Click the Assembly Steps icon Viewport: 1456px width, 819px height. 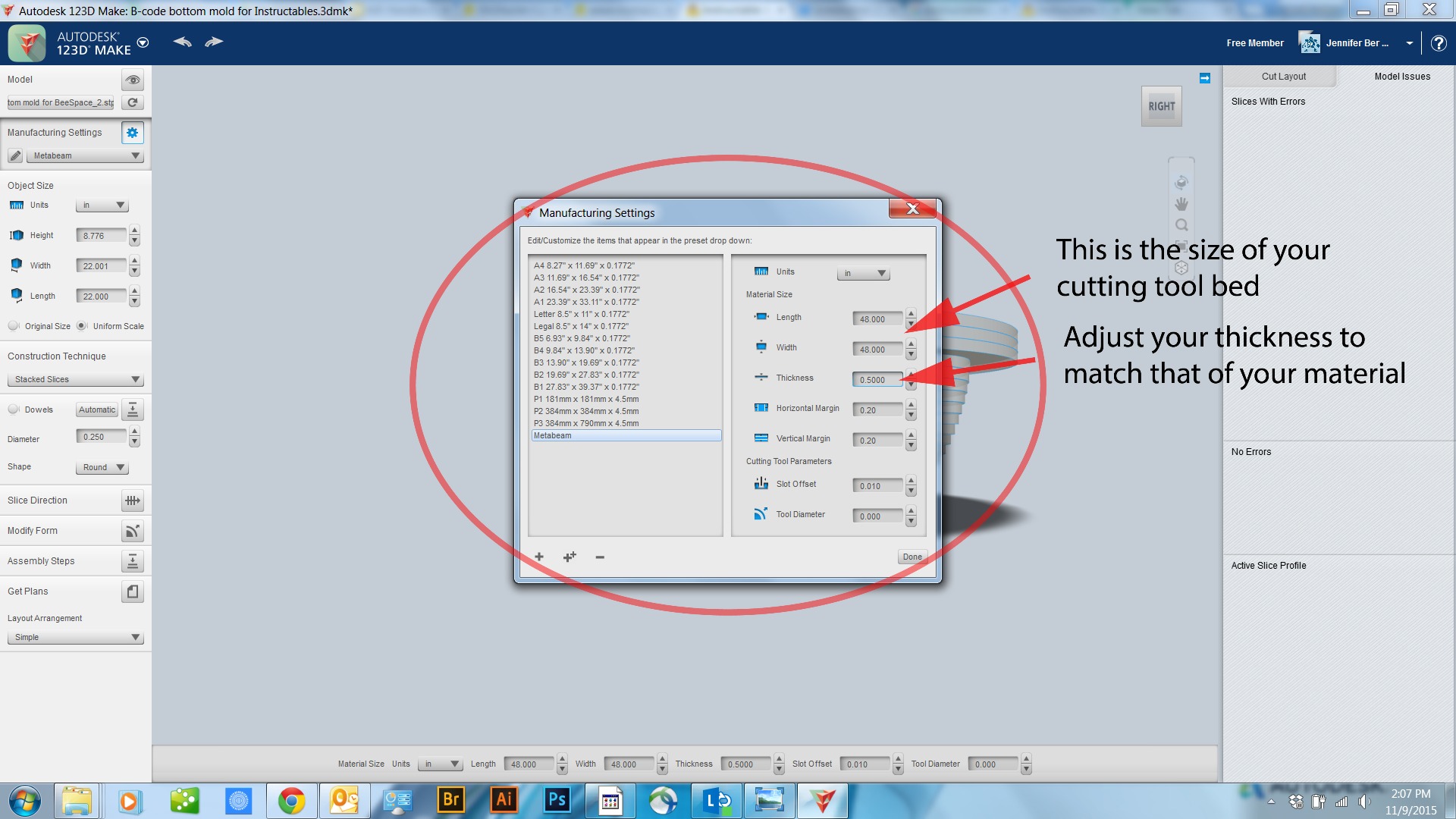pyautogui.click(x=132, y=561)
